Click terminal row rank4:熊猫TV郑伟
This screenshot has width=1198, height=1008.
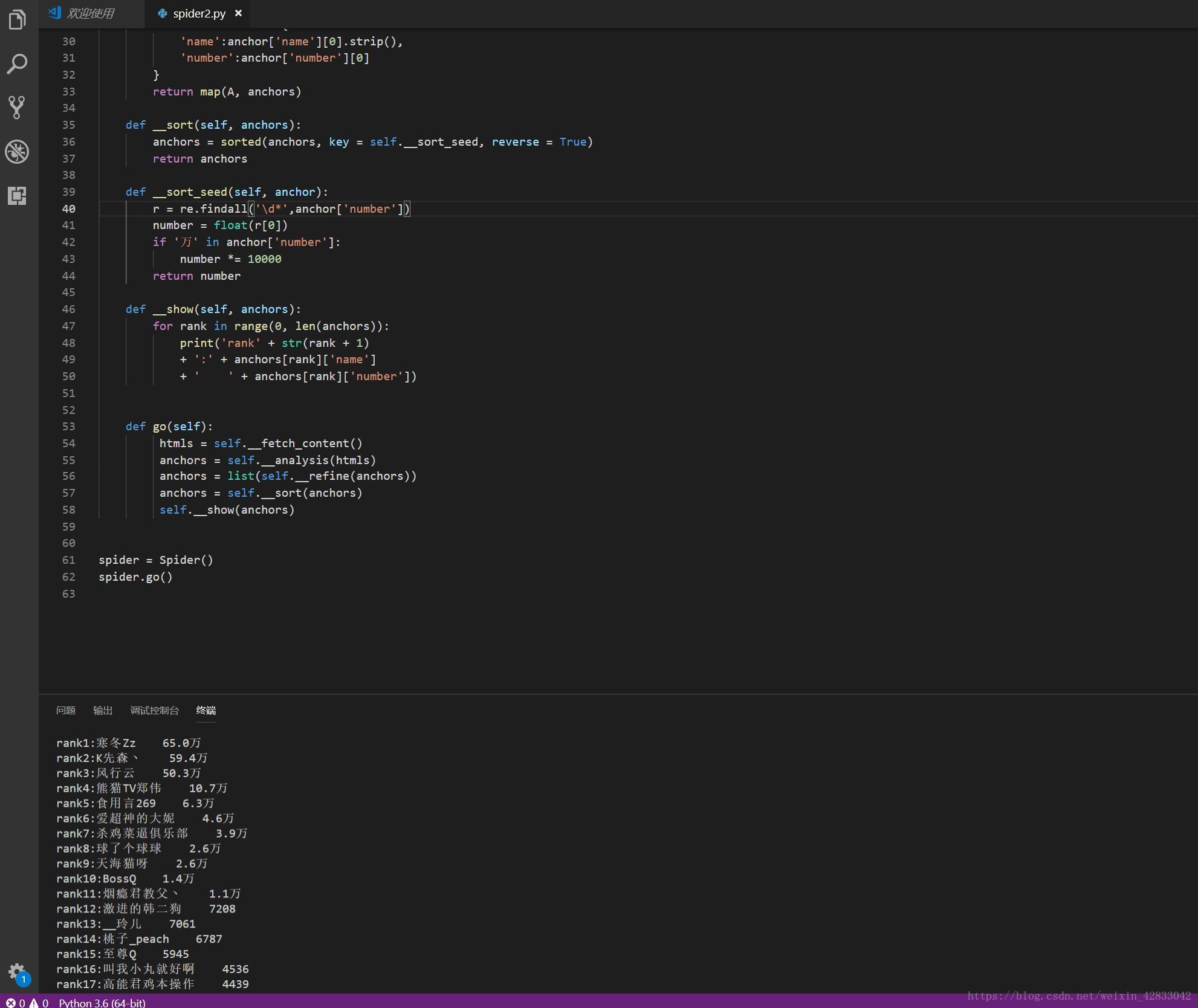pos(141,788)
